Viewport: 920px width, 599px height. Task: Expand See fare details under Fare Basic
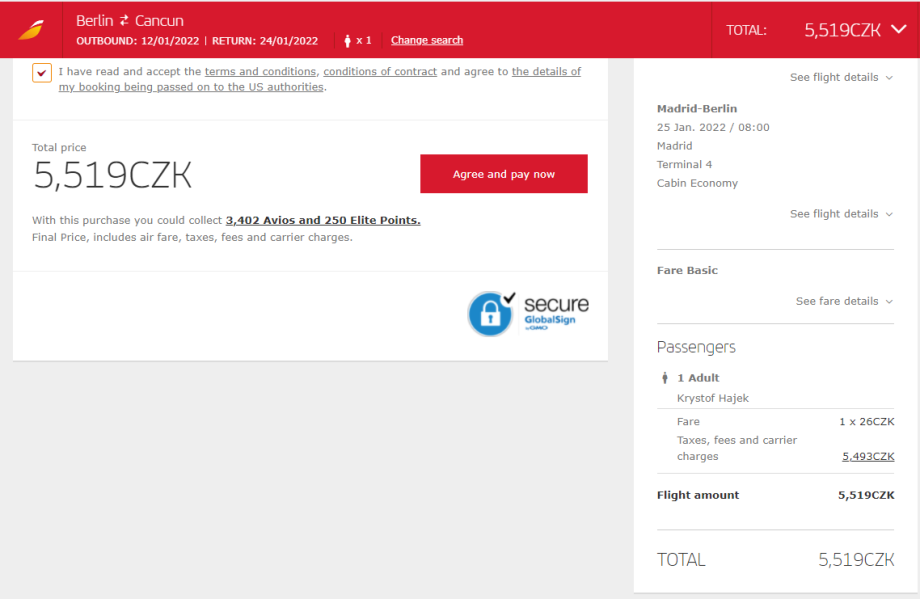[x=843, y=301]
